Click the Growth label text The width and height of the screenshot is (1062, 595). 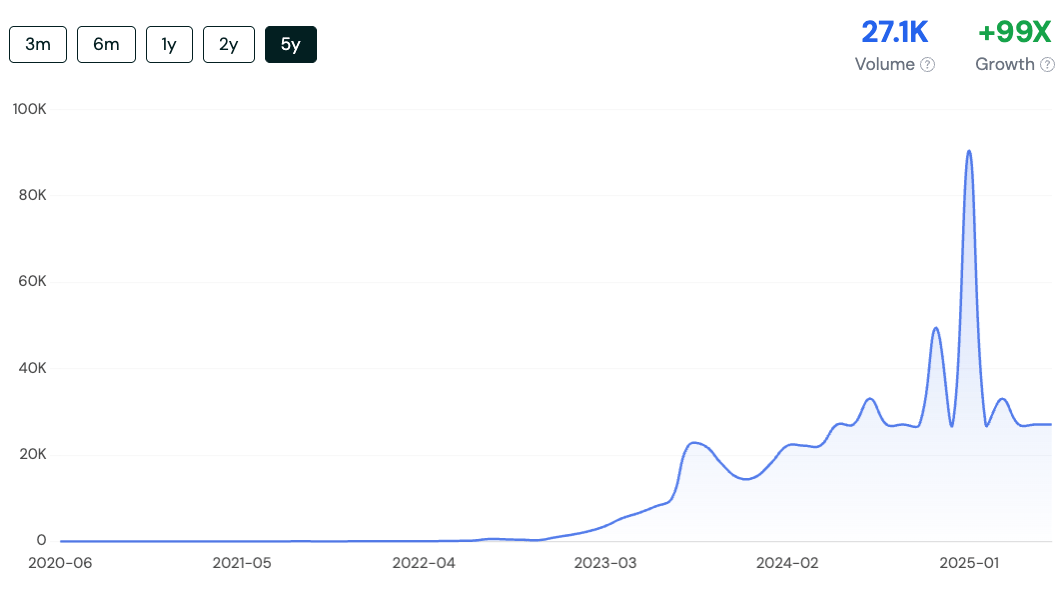(x=1004, y=64)
